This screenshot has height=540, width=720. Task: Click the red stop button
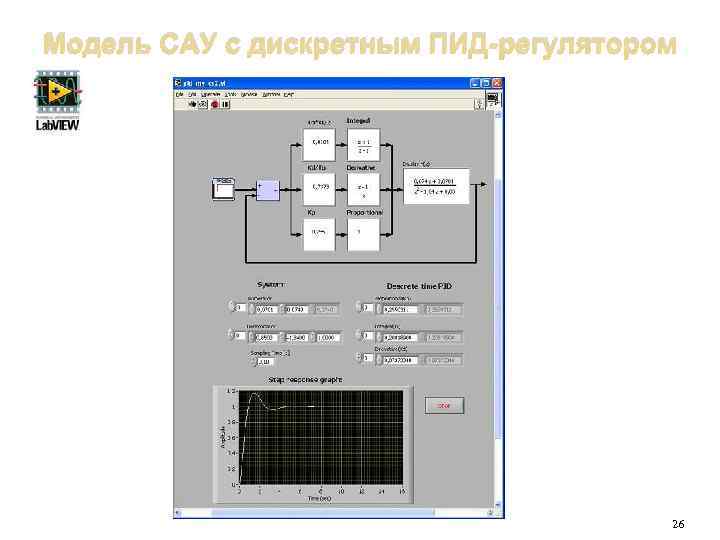pyautogui.click(x=444, y=405)
